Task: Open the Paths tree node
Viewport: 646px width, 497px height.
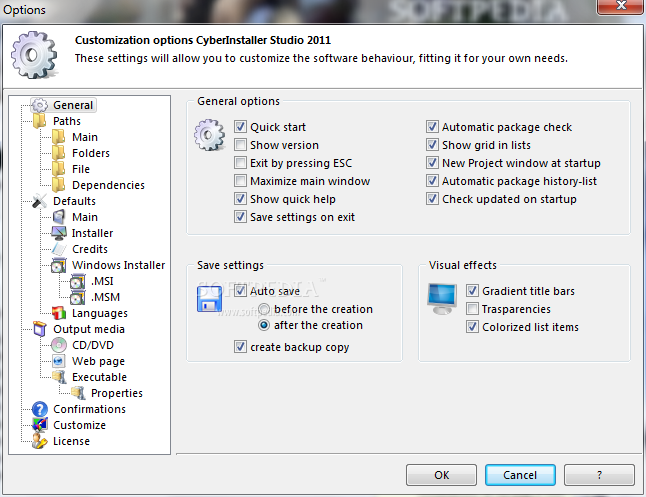Action: (67, 121)
